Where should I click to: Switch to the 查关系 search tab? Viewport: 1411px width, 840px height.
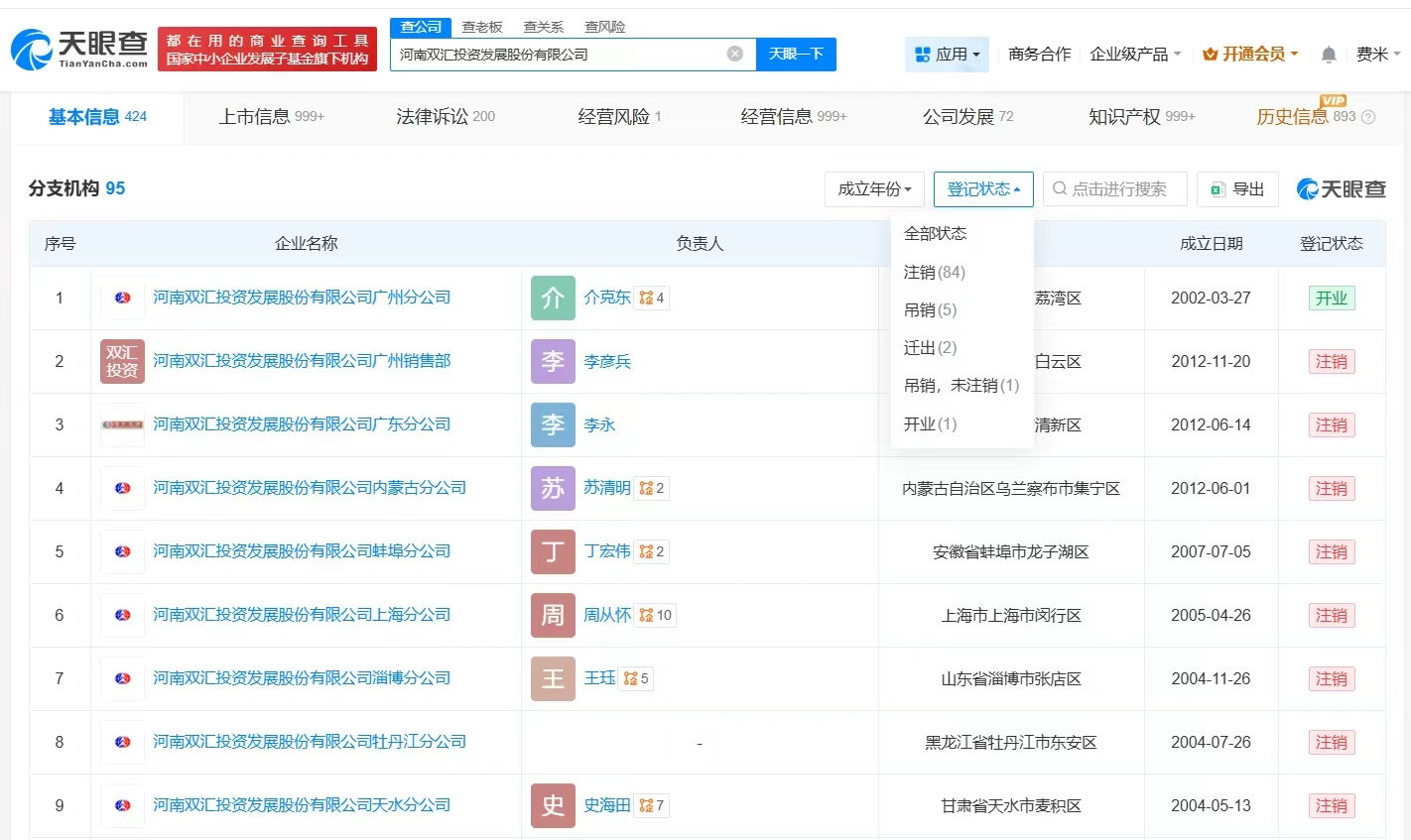pos(544,27)
